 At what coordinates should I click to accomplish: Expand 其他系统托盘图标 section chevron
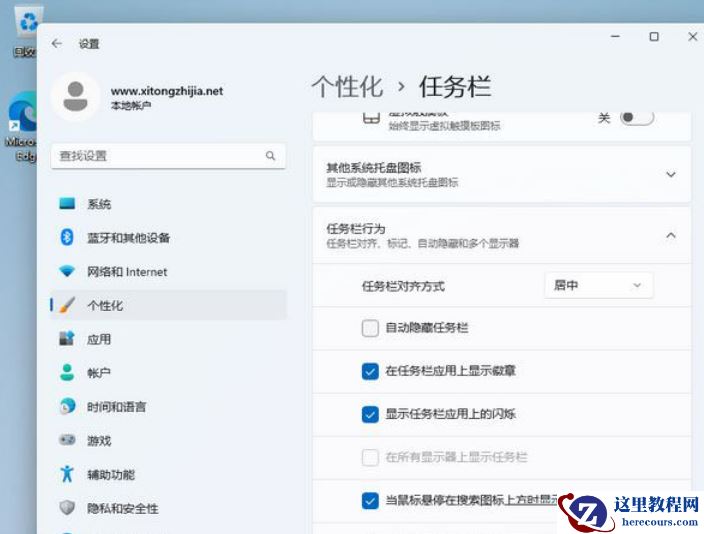coord(671,174)
